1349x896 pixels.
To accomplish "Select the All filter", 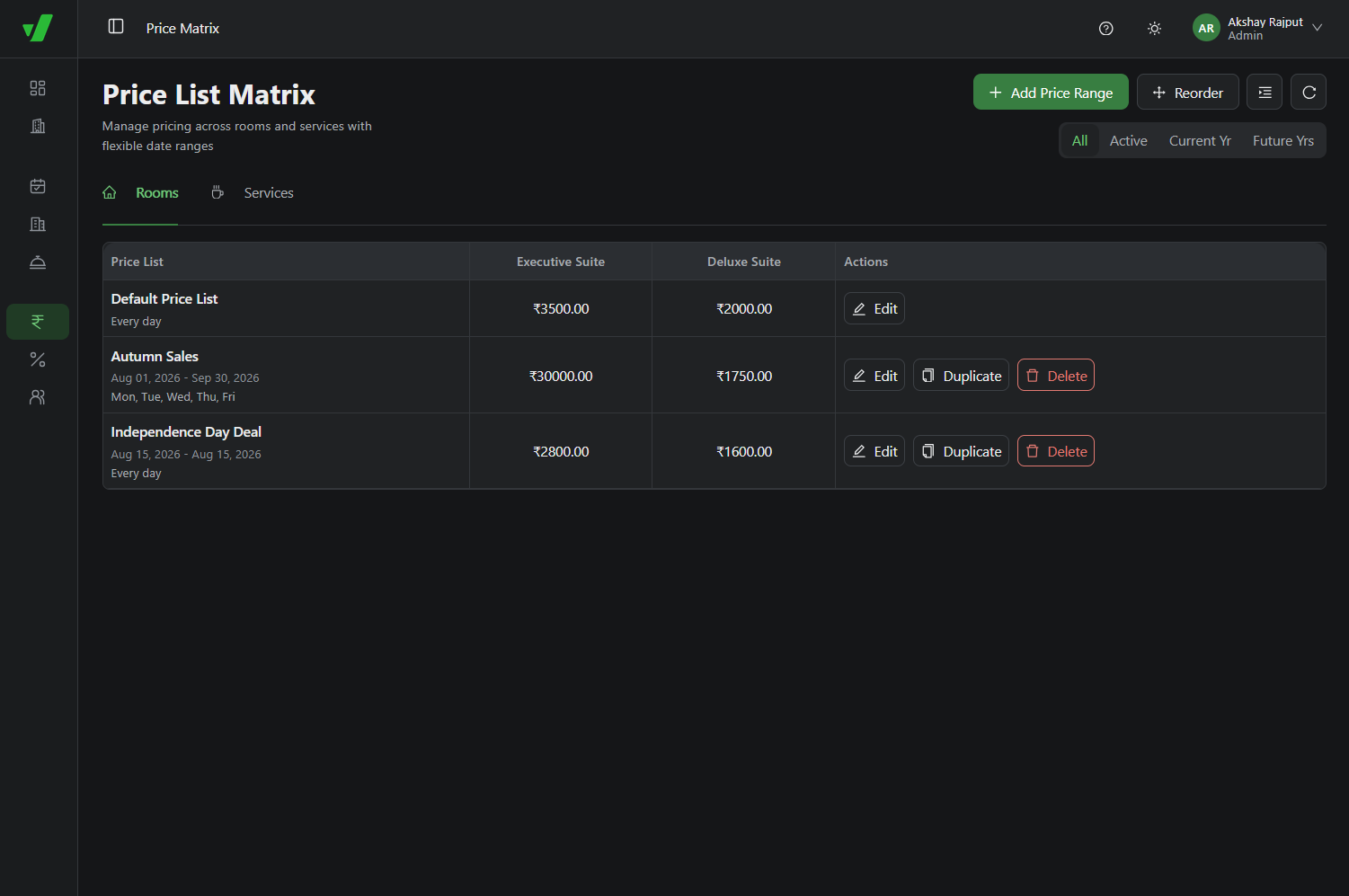I will click(1080, 141).
